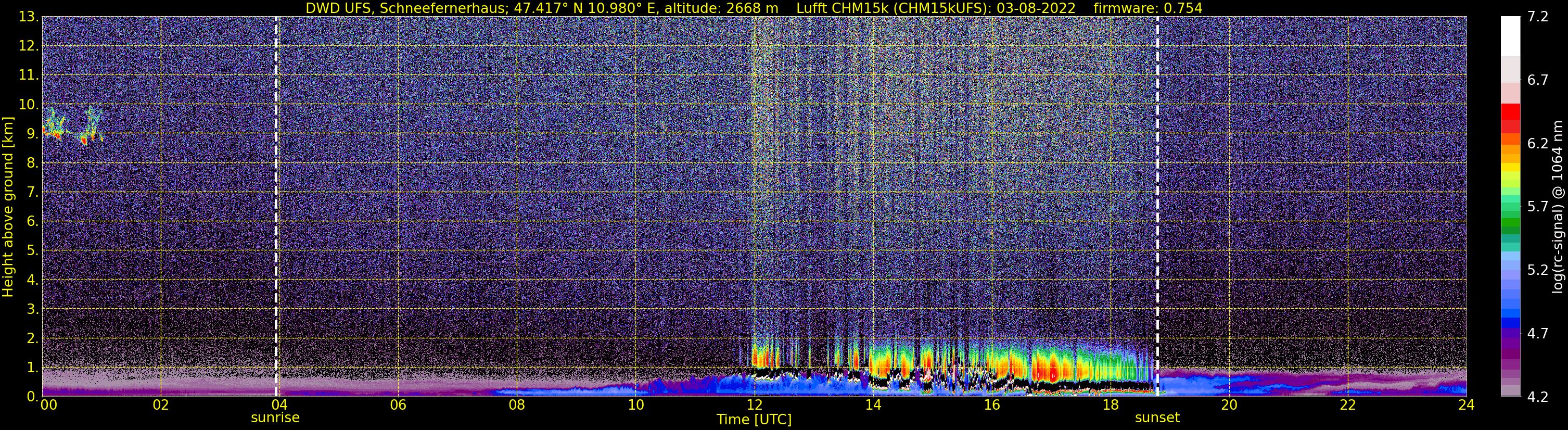Screen dimensions: 1568x430
Task: Click the '7.2' colorbar value
Action: (1538, 17)
